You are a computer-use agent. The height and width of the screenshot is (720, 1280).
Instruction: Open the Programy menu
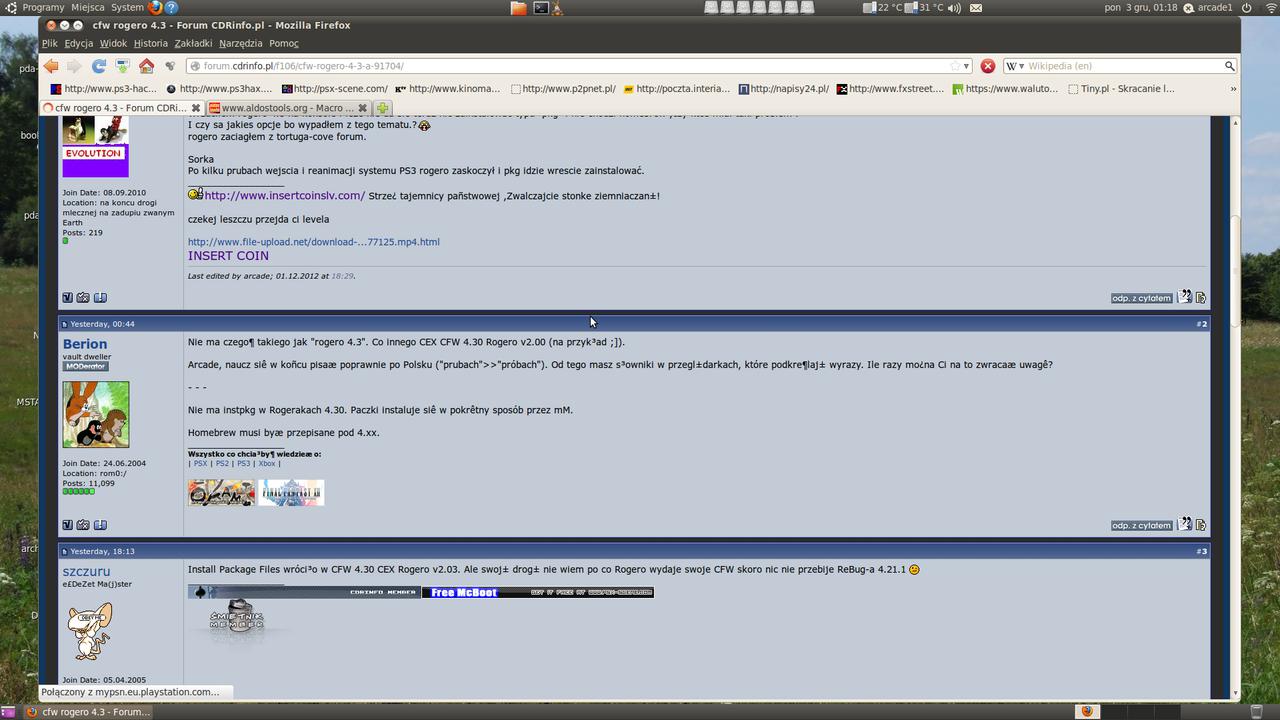(43, 7)
